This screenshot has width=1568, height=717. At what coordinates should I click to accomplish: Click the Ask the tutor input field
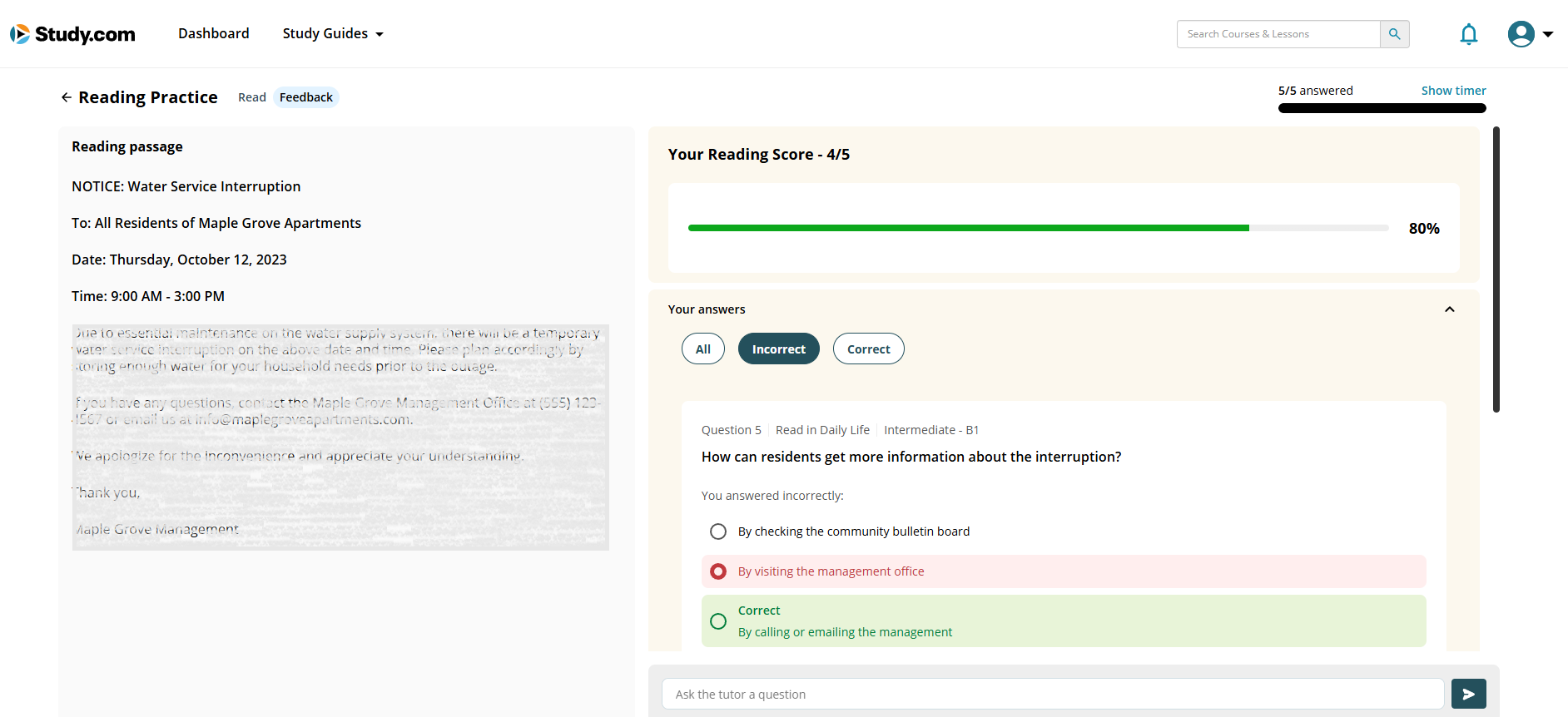1052,694
